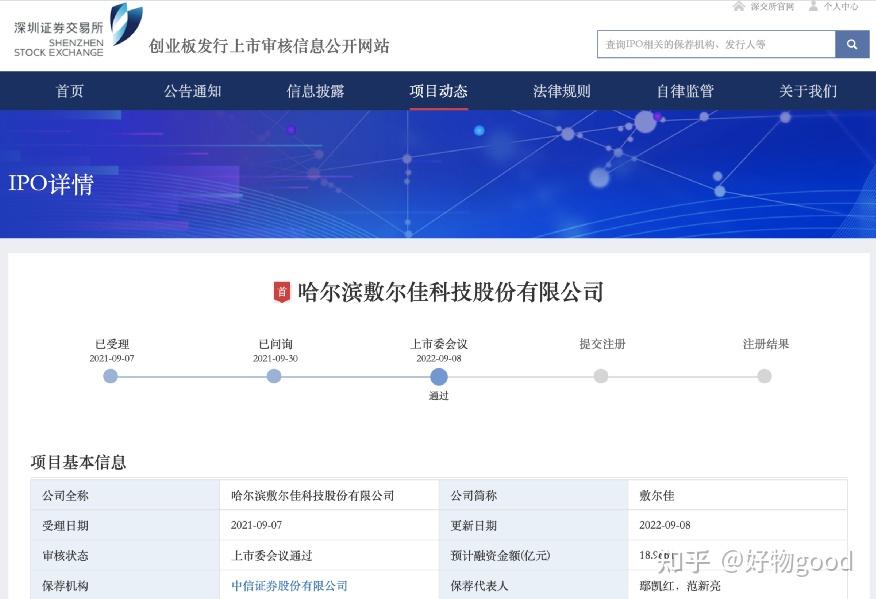Viewport: 876px width, 599px height.
Task: Click the red 首 badge icon
Action: 282,292
